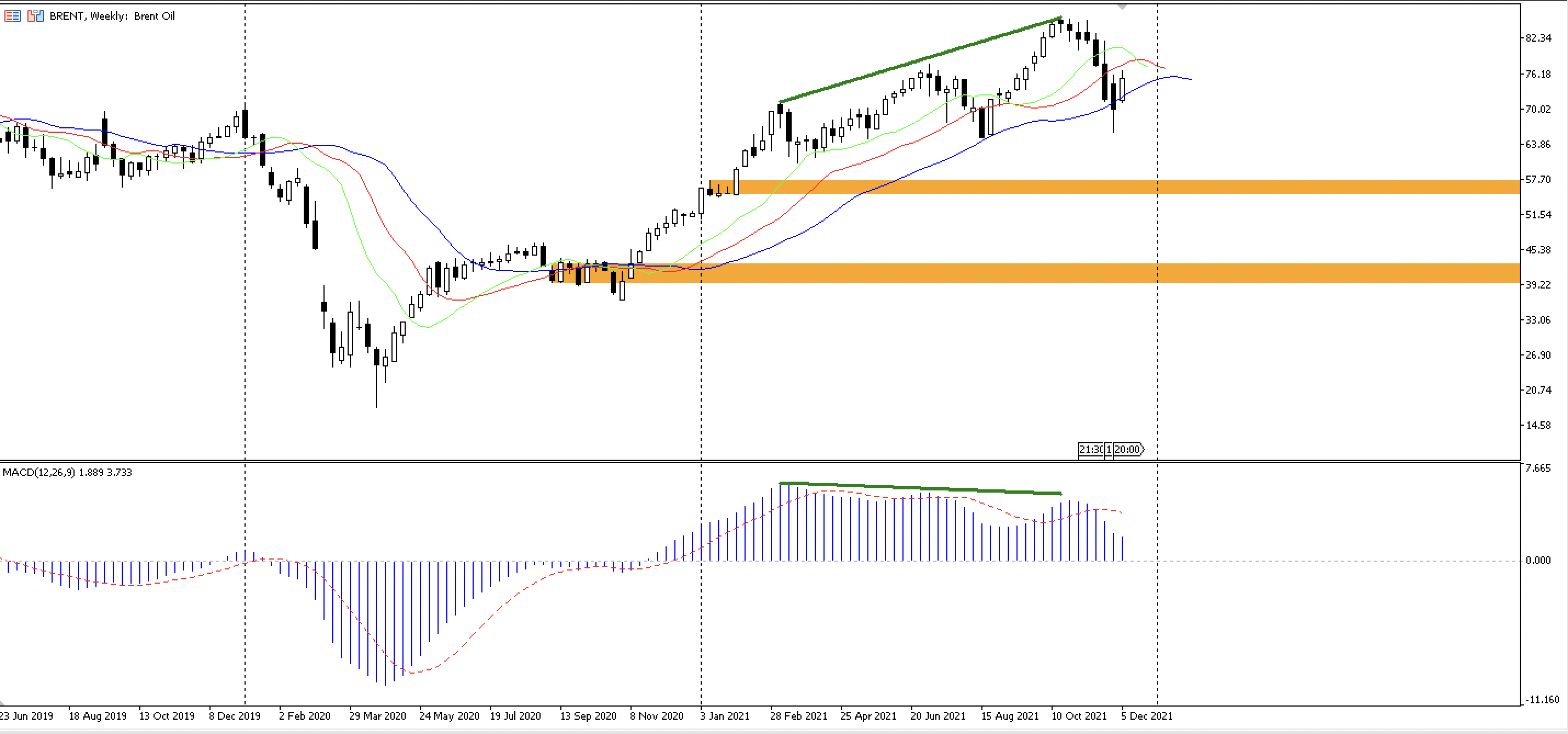Viewport: 1568px width, 734px height.
Task: Click the 3 Jan 2021 date label
Action: pyautogui.click(x=724, y=716)
